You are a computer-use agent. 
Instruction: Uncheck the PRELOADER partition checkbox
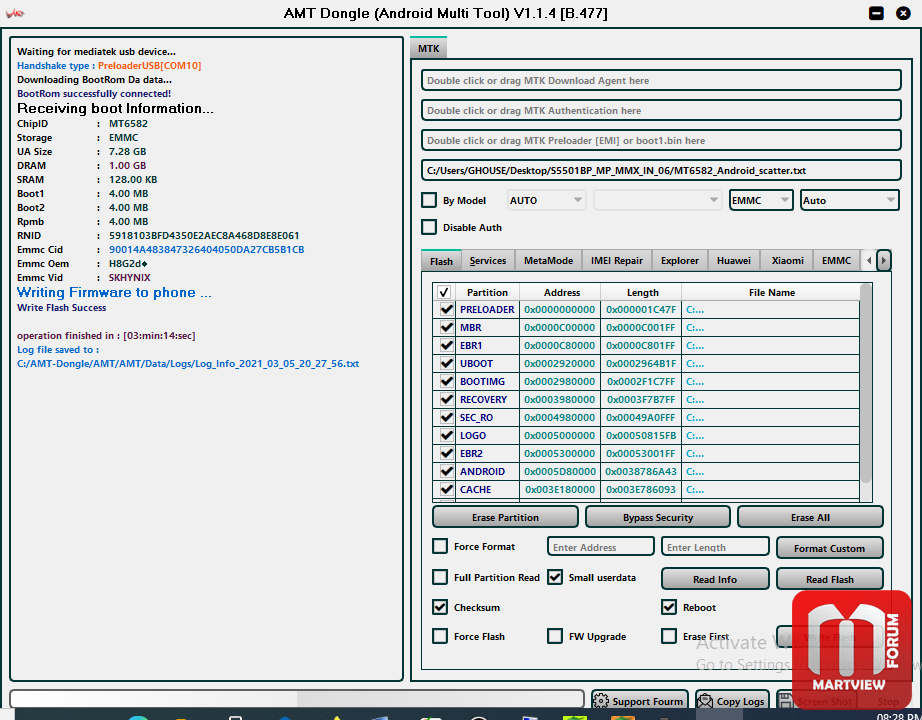tap(446, 309)
